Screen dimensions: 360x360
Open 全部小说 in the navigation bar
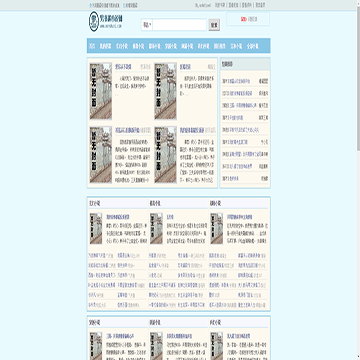click(x=252, y=46)
